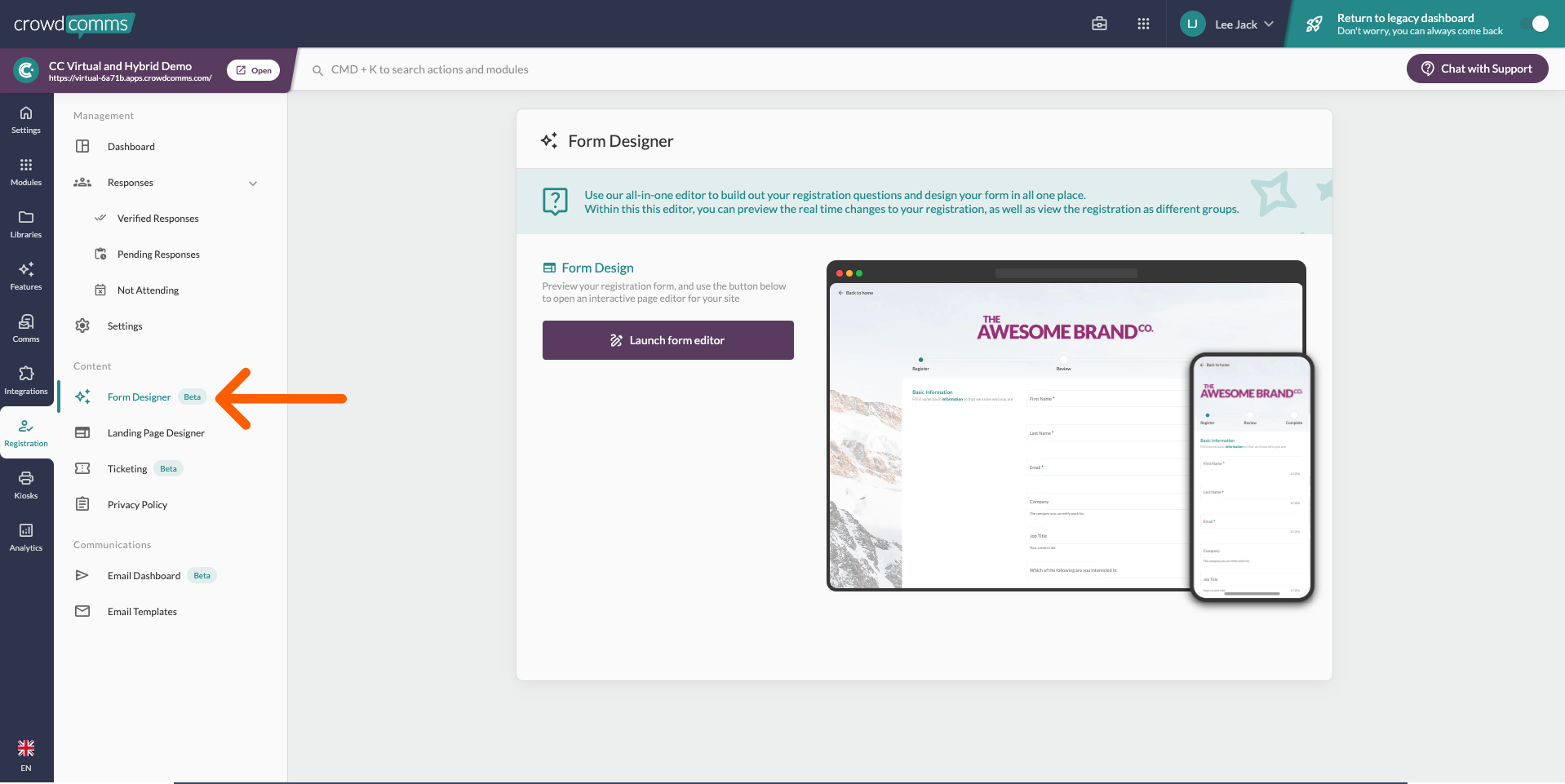1565x784 pixels.
Task: Open the Analytics chart icon
Action: [x=26, y=537]
